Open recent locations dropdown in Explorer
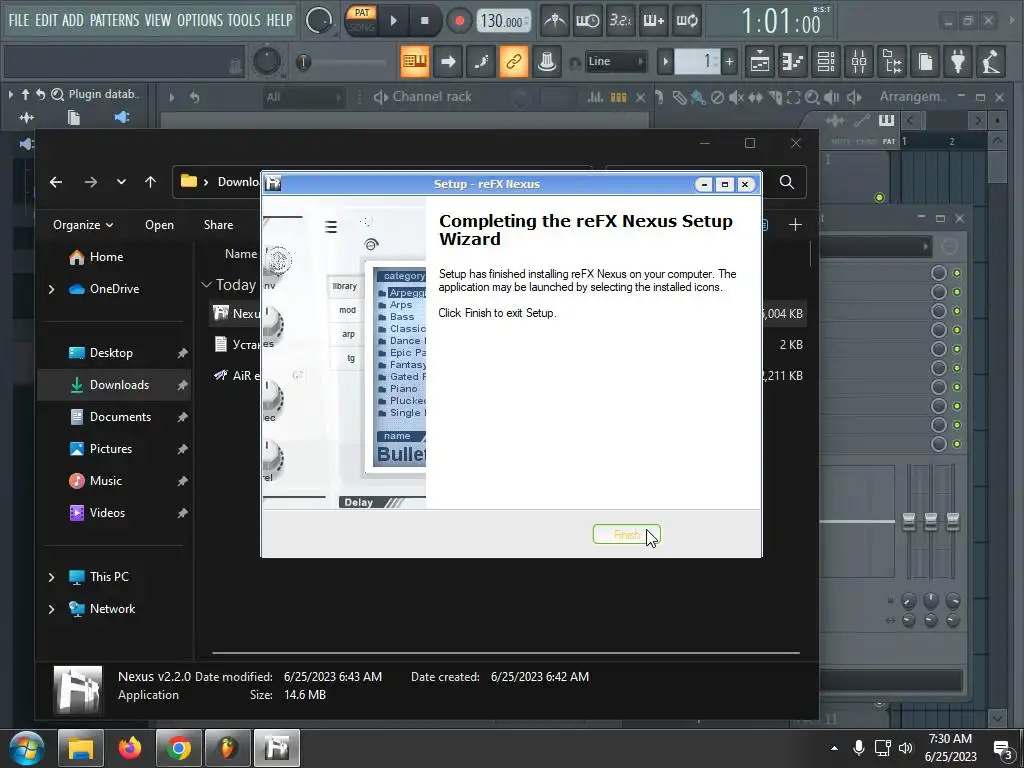Screen dimensions: 1024x768 point(121,182)
